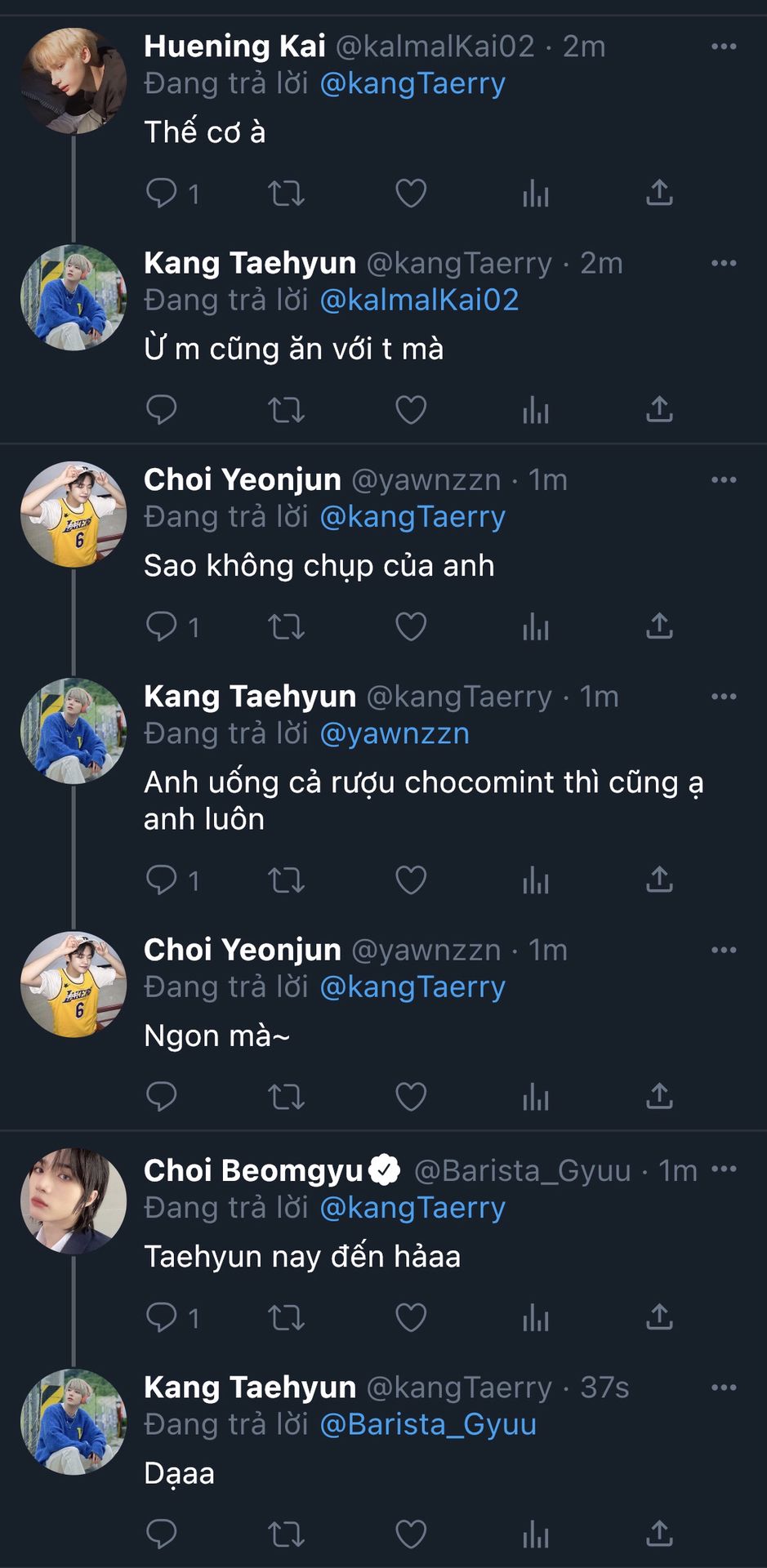Open more options on Huening Kai's tweet
Screen dimensions: 767x1568
(x=724, y=47)
